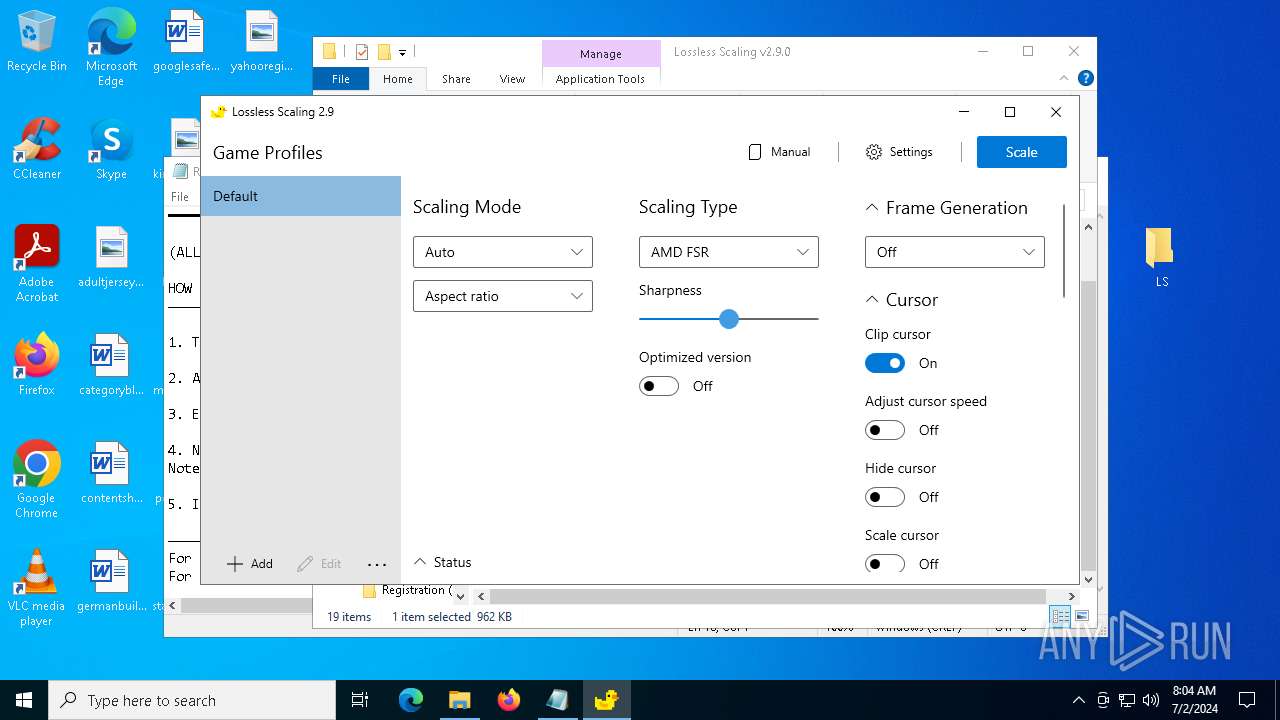Adjust the Sharpness slider thumb
Viewport: 1280px width, 720px height.
pos(729,319)
